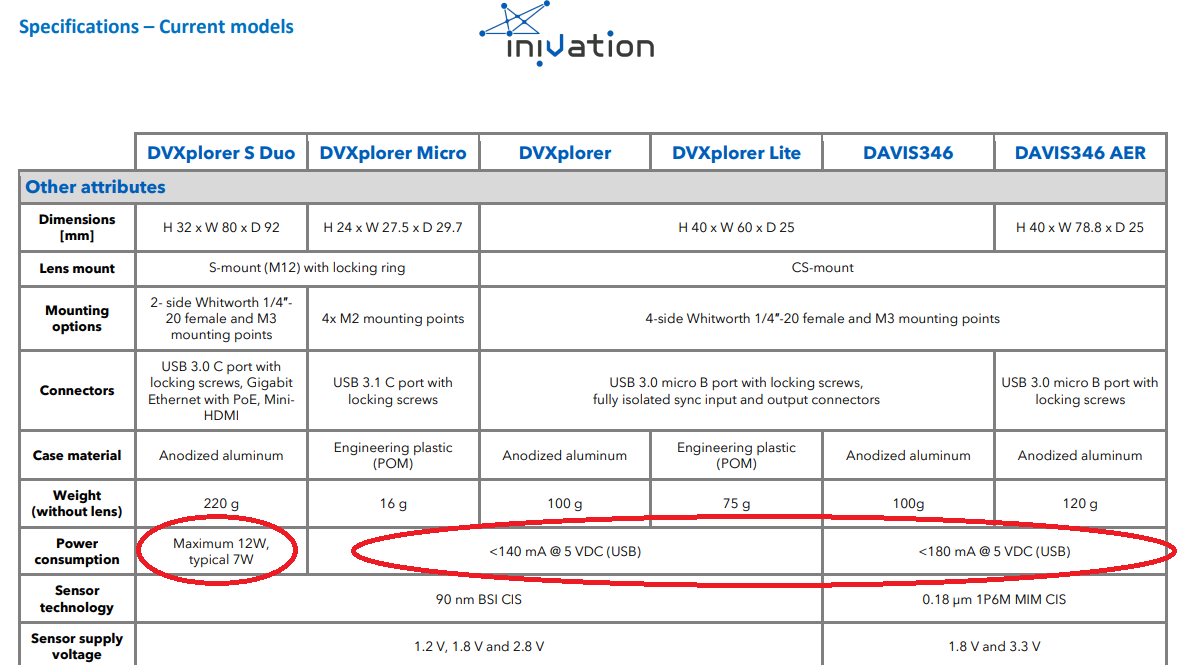
Task: Click the "Weight (without lens)" row label
Action: [x=77, y=503]
